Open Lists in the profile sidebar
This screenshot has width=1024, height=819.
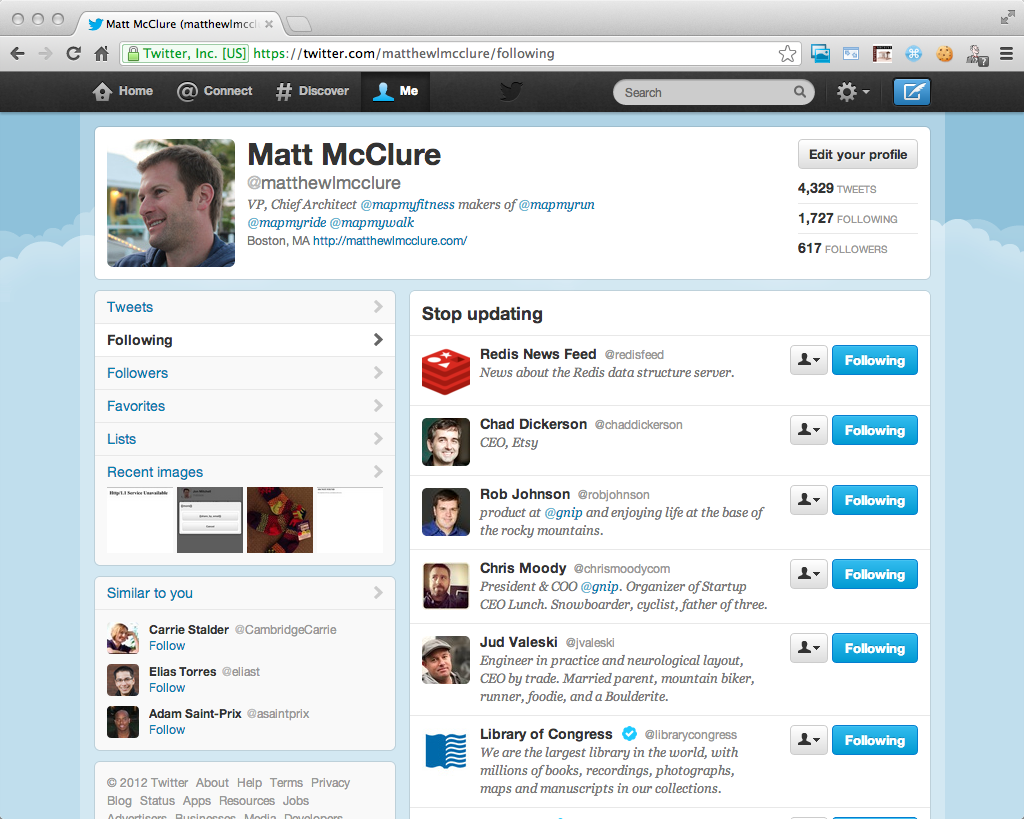click(245, 439)
